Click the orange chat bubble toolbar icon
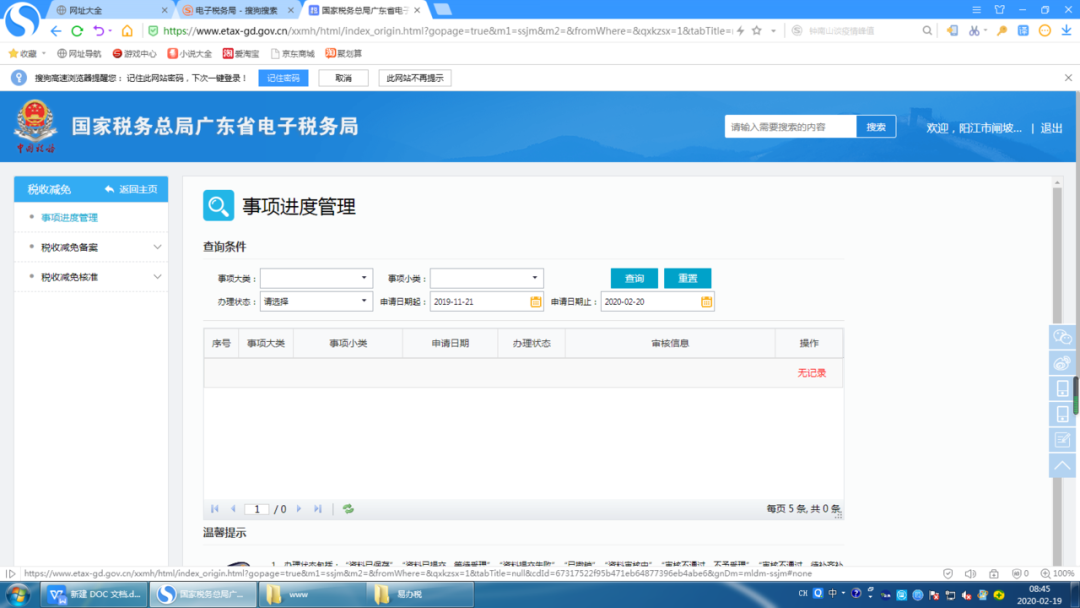 tap(1045, 31)
